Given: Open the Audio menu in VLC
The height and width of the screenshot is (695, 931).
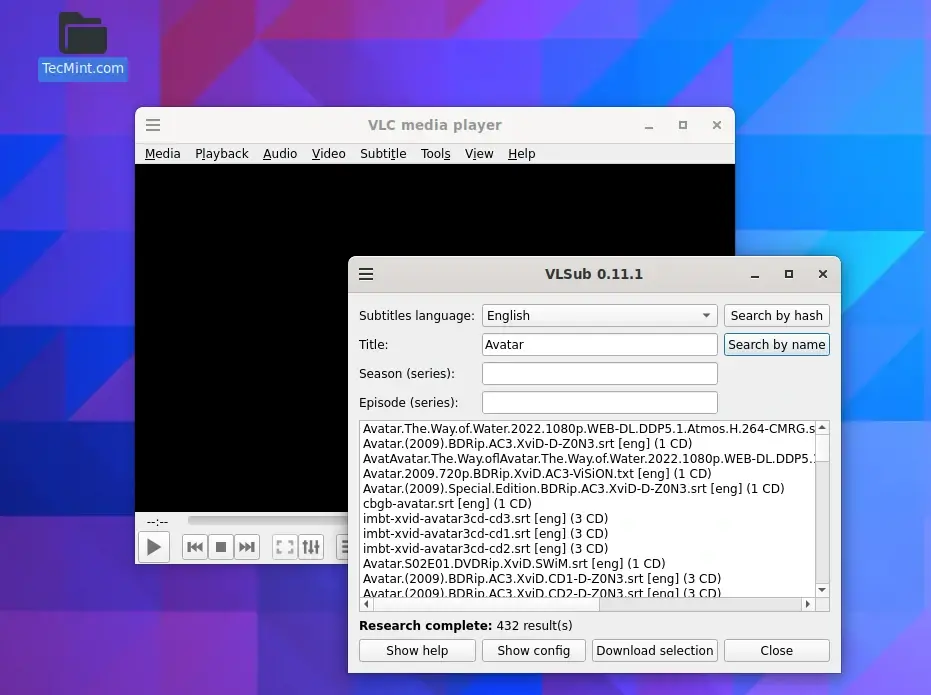Looking at the screenshot, I should point(280,154).
